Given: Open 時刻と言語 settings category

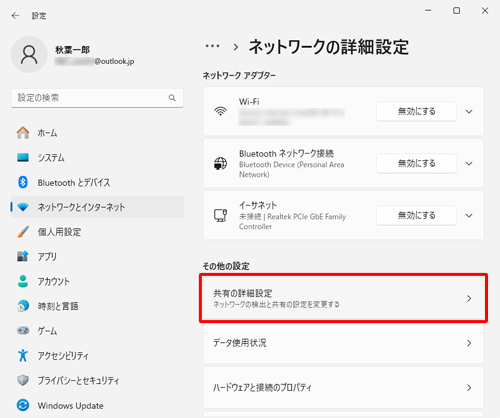Looking at the screenshot, I should pyautogui.click(x=97, y=306).
